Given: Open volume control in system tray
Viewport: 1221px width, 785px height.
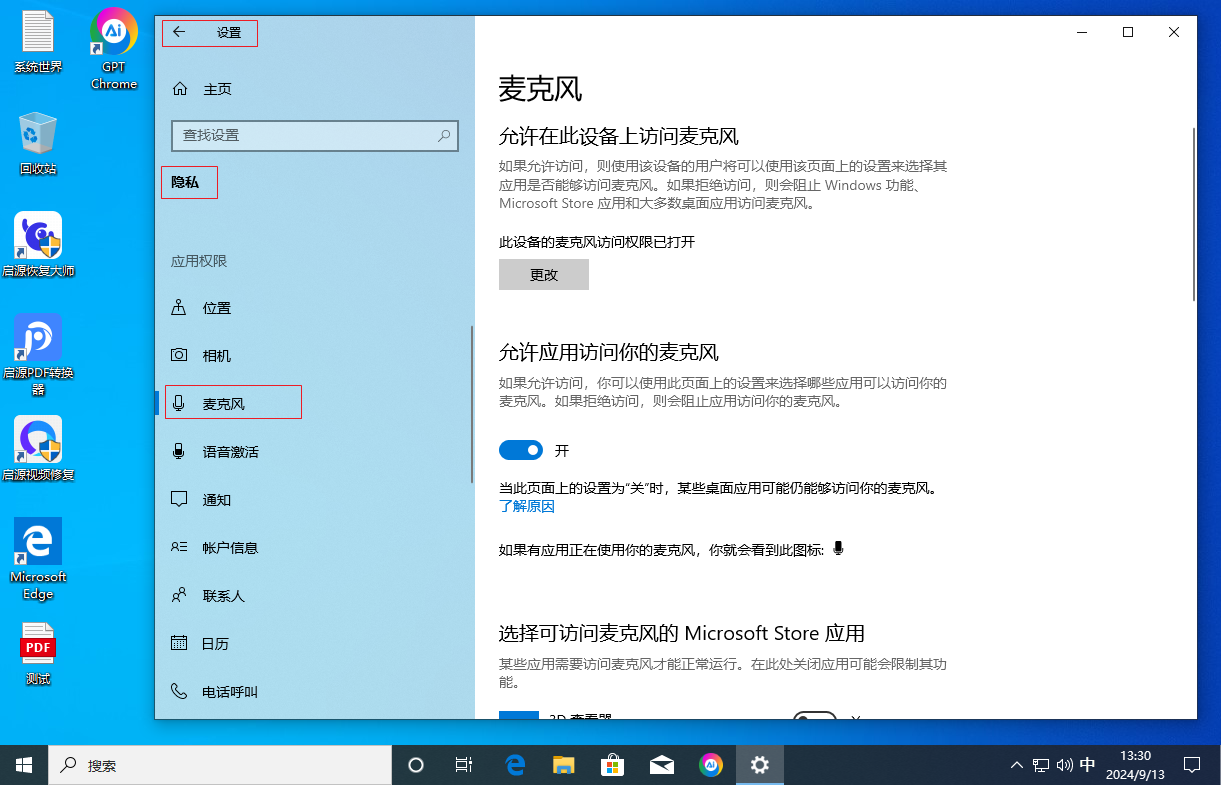Looking at the screenshot, I should 1063,765.
